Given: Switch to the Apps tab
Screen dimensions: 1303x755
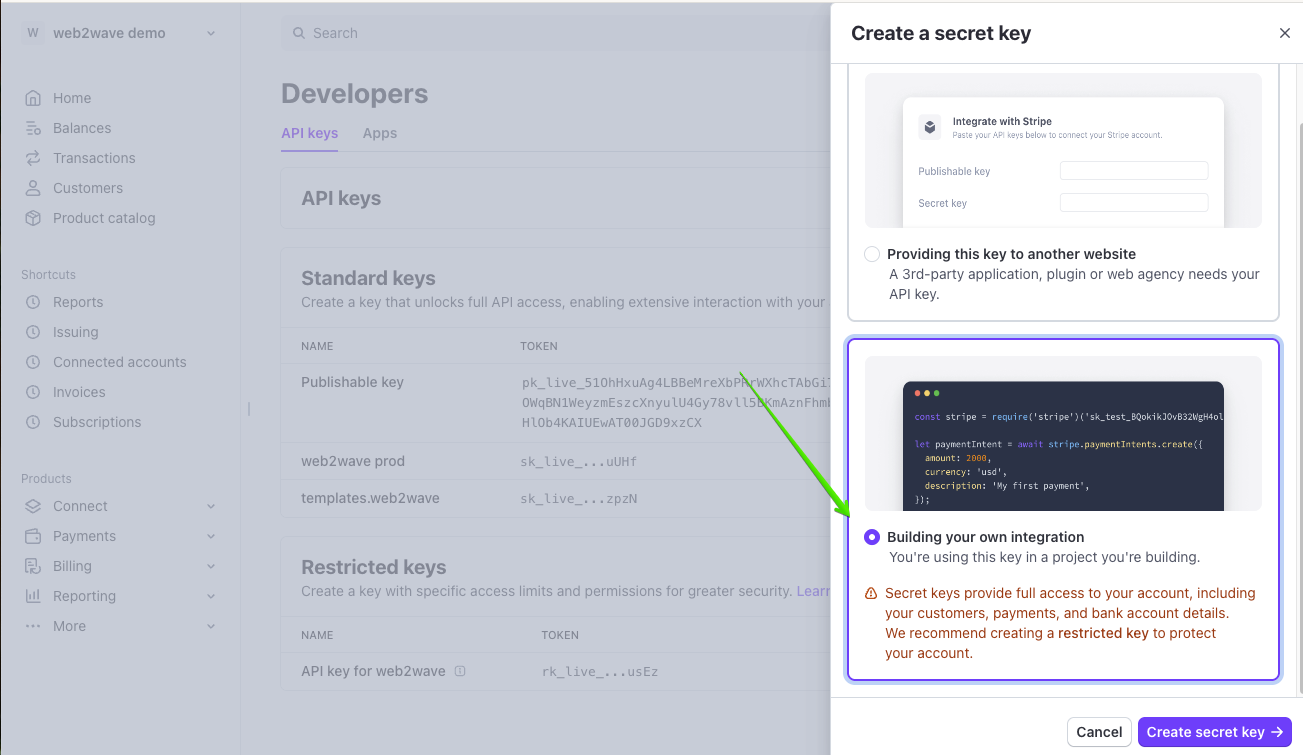Looking at the screenshot, I should [380, 133].
